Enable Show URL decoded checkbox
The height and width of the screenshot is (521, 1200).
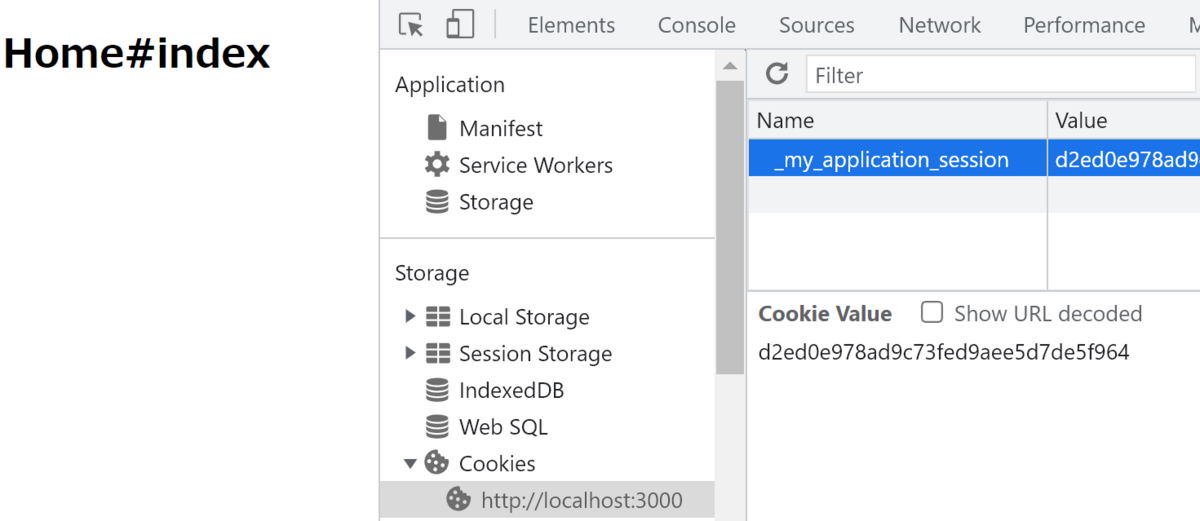pos(932,313)
